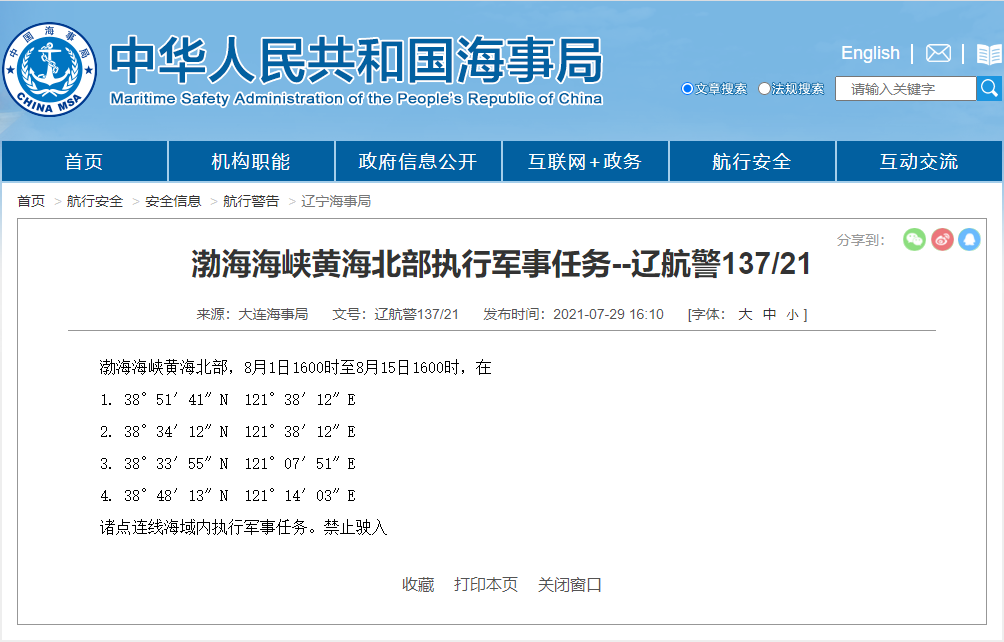Go to 航行安全 in the breadcrumb

pyautogui.click(x=95, y=201)
